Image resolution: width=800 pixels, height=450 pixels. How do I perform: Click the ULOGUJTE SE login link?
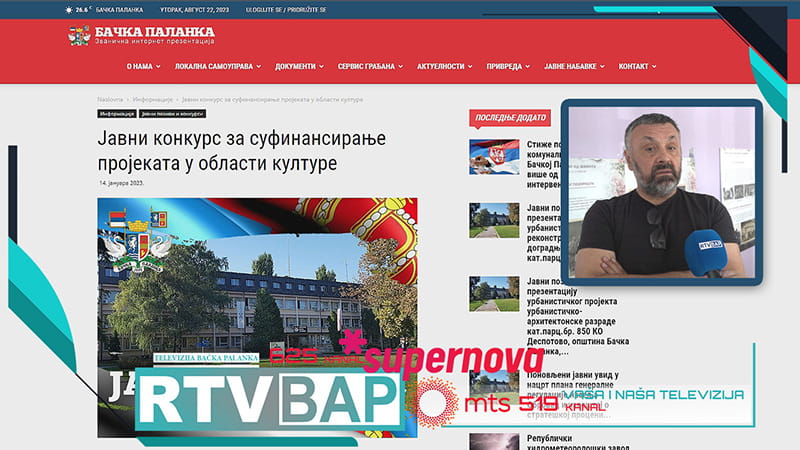point(247,9)
